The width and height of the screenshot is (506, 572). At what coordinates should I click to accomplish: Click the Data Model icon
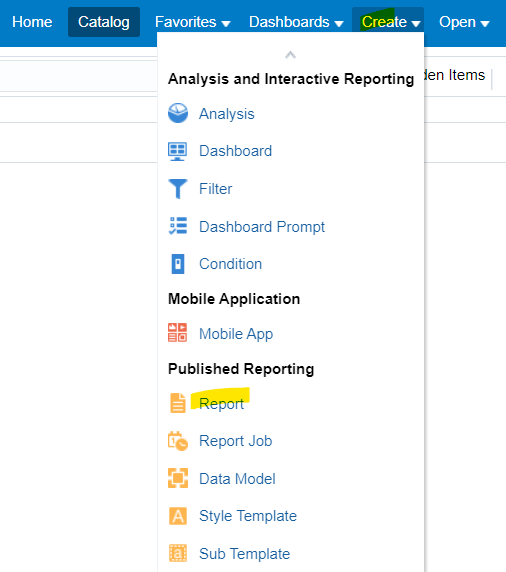click(178, 478)
